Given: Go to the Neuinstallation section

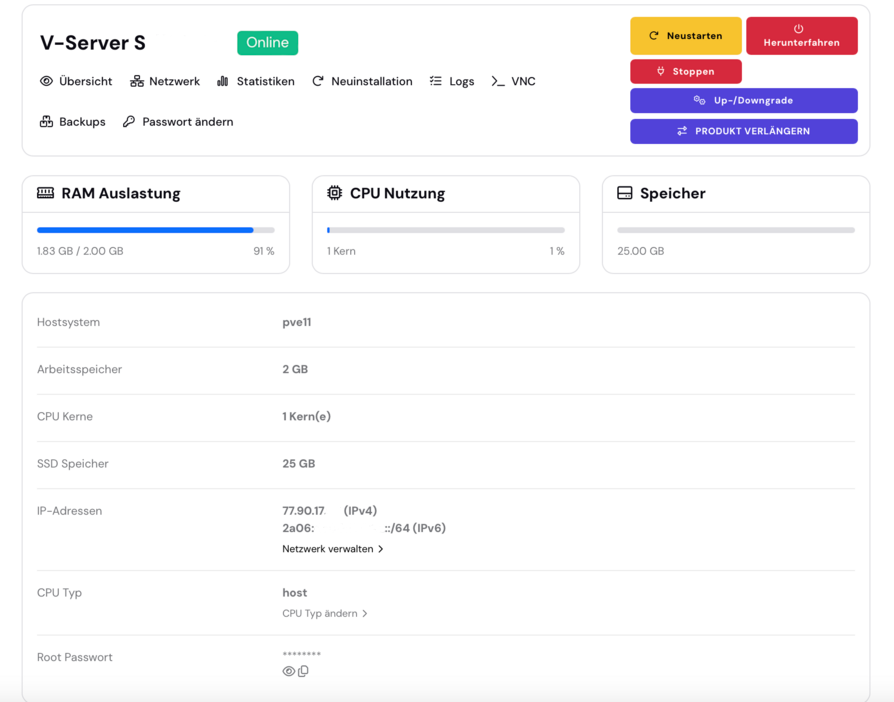Looking at the screenshot, I should [x=362, y=81].
